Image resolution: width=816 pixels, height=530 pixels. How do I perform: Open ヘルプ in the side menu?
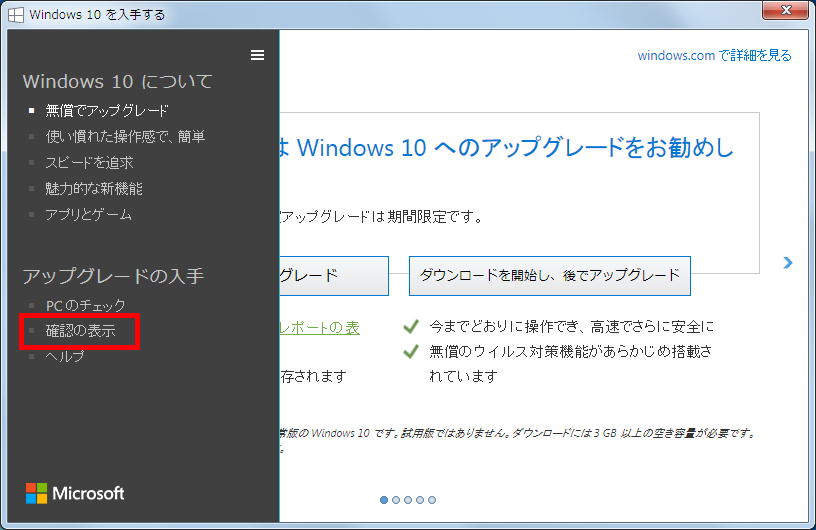coord(65,356)
